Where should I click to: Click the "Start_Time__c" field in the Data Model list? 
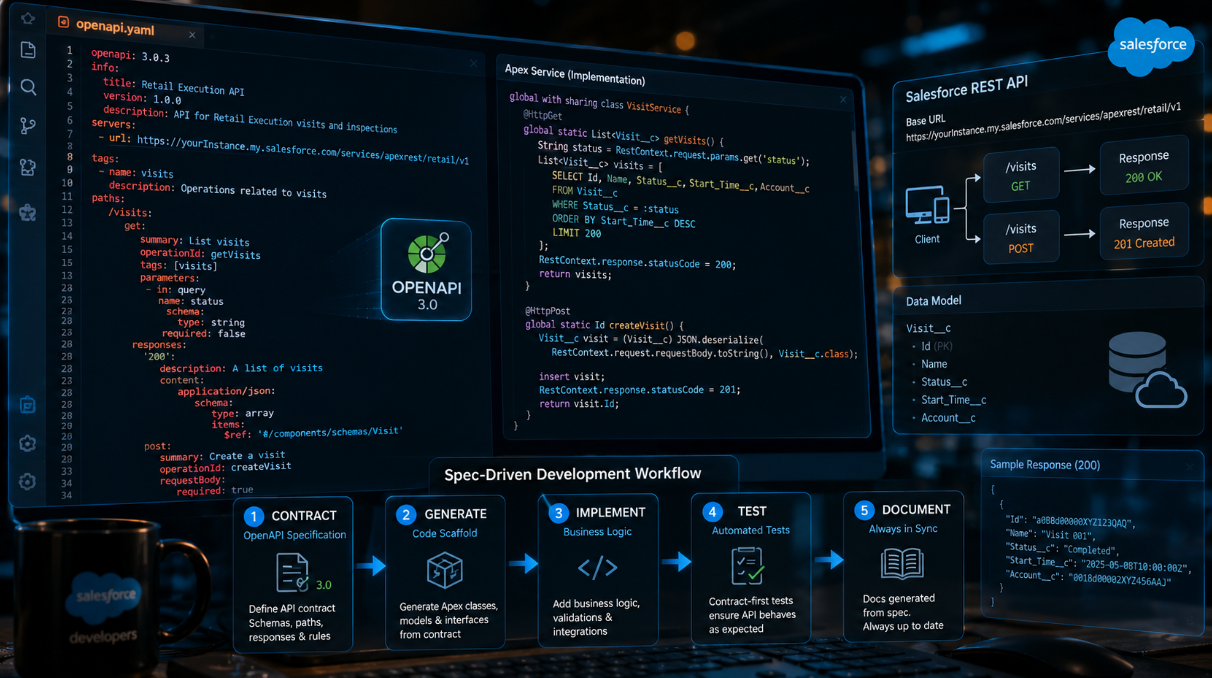pos(954,400)
